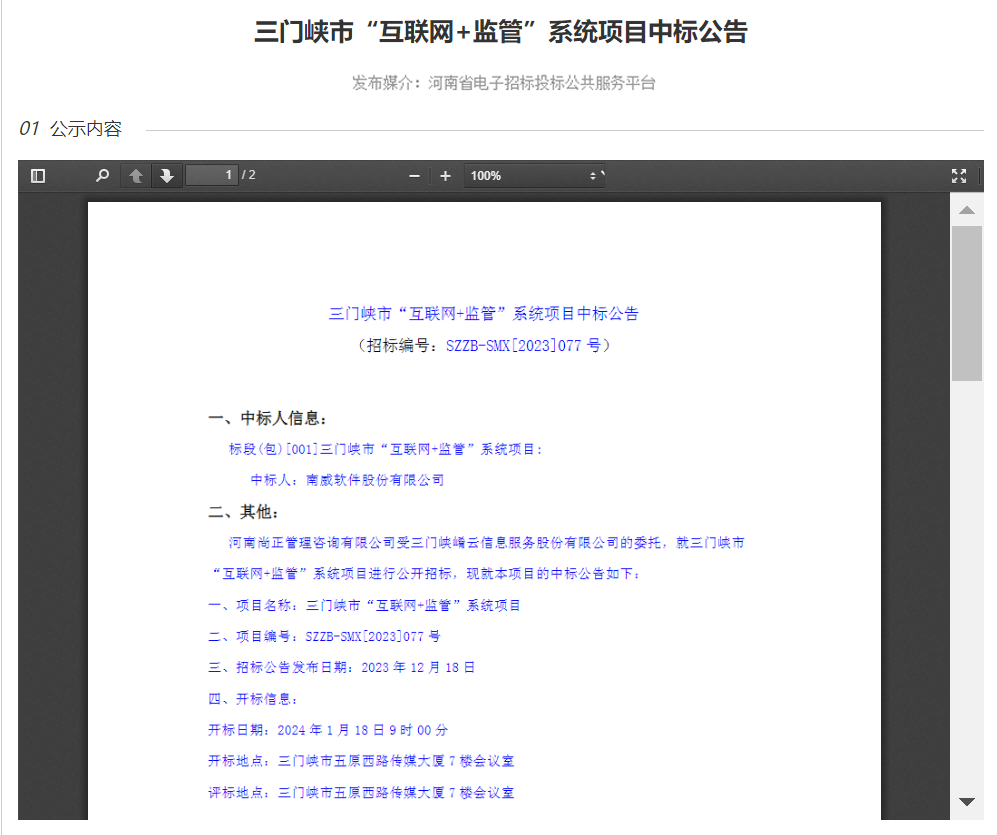
Task: Click the publisher text 河南省电子招标投标公共服务平台
Action: (x=541, y=83)
